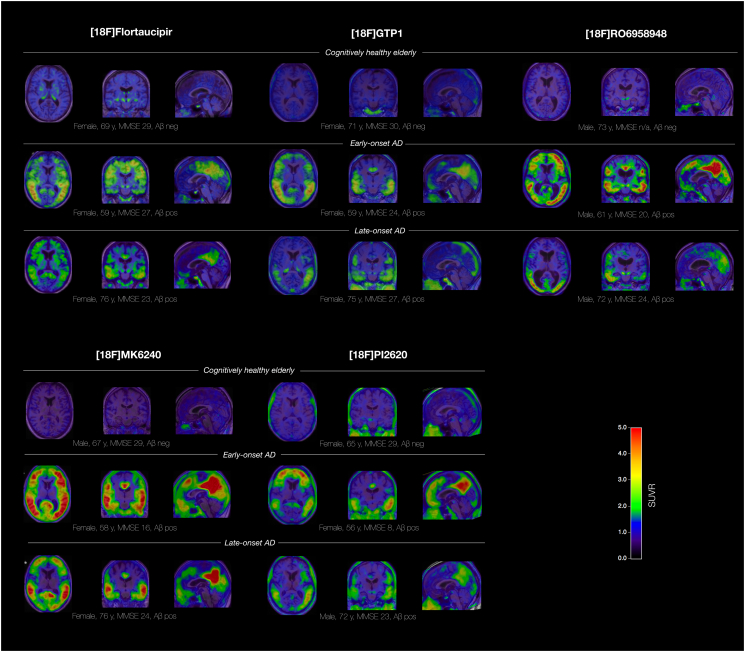Open RO6958948 late-onset AD sagittal scan
The height and width of the screenshot is (652, 745).
[x=704, y=266]
